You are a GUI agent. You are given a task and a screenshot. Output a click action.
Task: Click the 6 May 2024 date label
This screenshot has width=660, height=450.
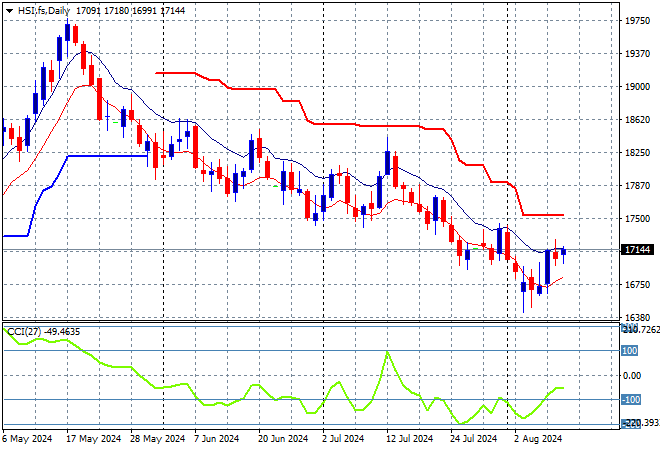pyautogui.click(x=27, y=438)
